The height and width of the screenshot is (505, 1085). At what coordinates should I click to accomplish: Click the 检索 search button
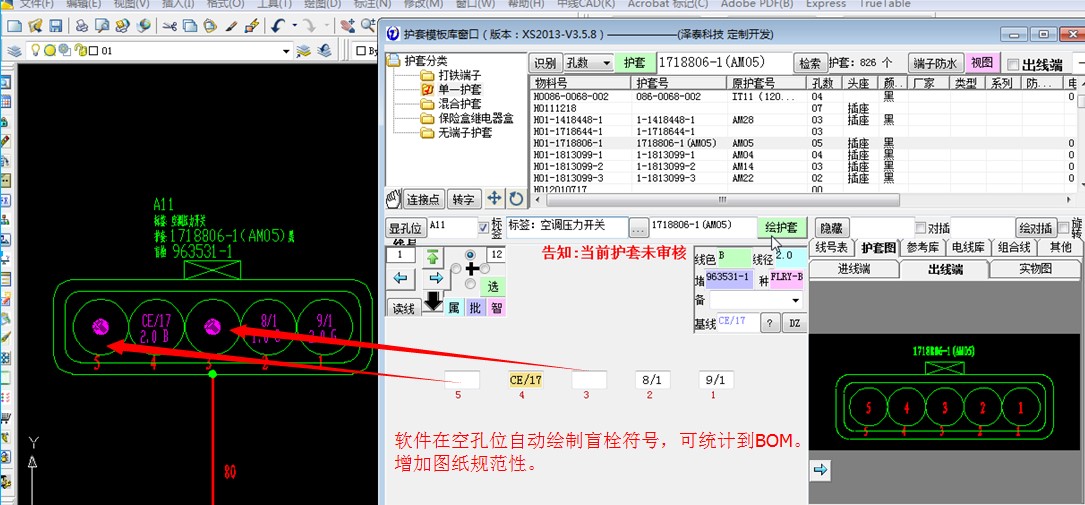tap(809, 63)
